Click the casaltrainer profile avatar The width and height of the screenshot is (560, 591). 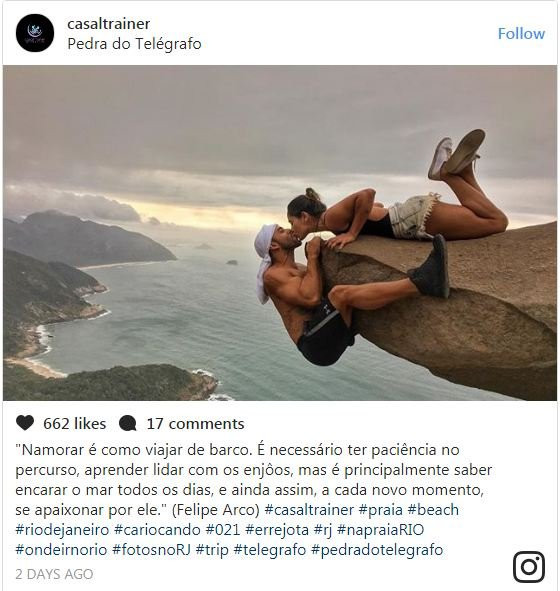pos(35,33)
